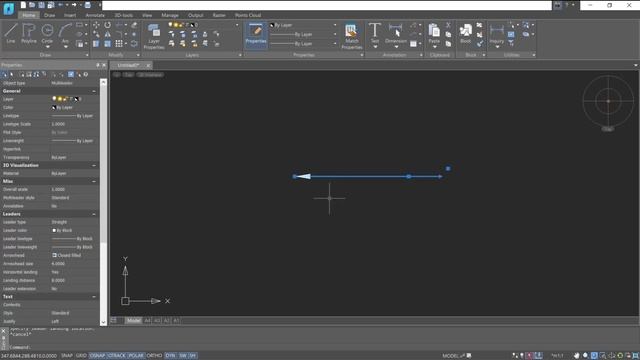This screenshot has width=640, height=360.
Task: Select the Text annotation tool
Action: (375, 32)
